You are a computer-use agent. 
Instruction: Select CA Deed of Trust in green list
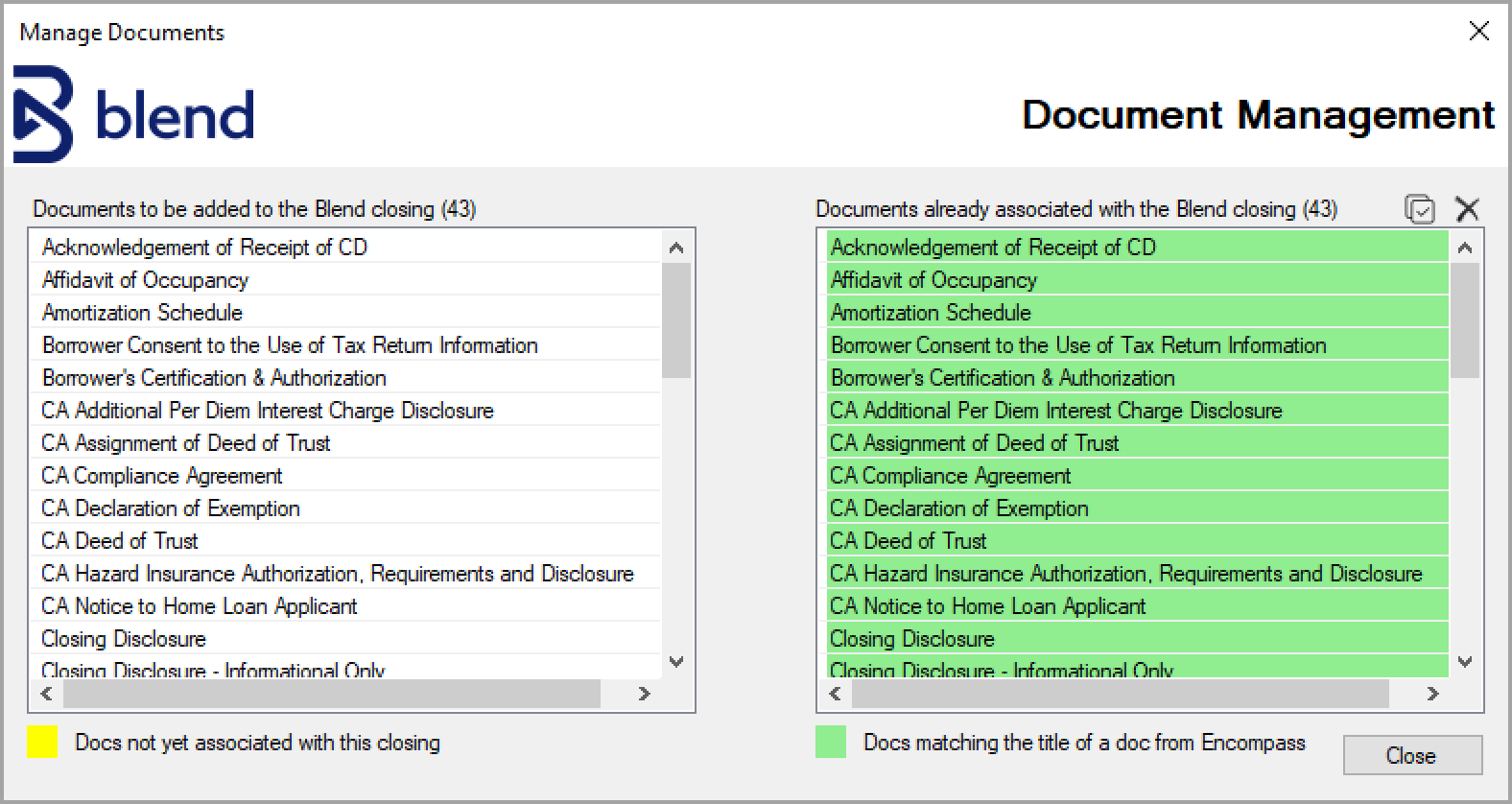[x=1138, y=541]
